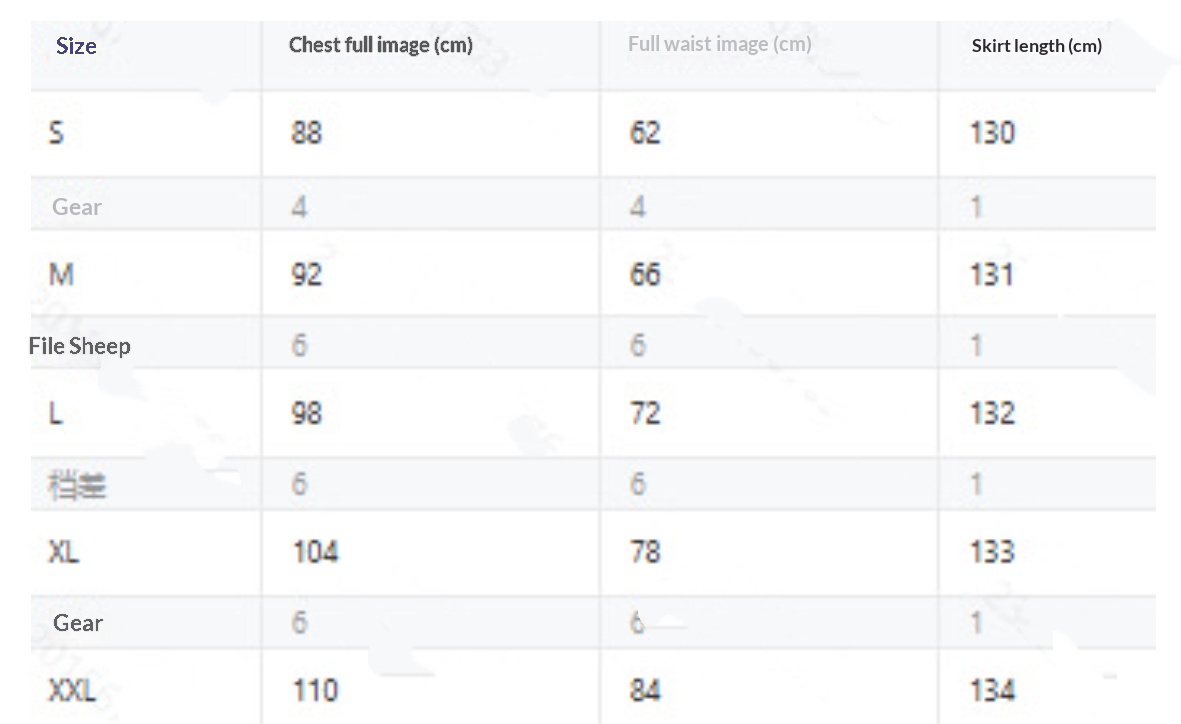
Task: Click waist value 72 in the L row
Action: click(645, 413)
